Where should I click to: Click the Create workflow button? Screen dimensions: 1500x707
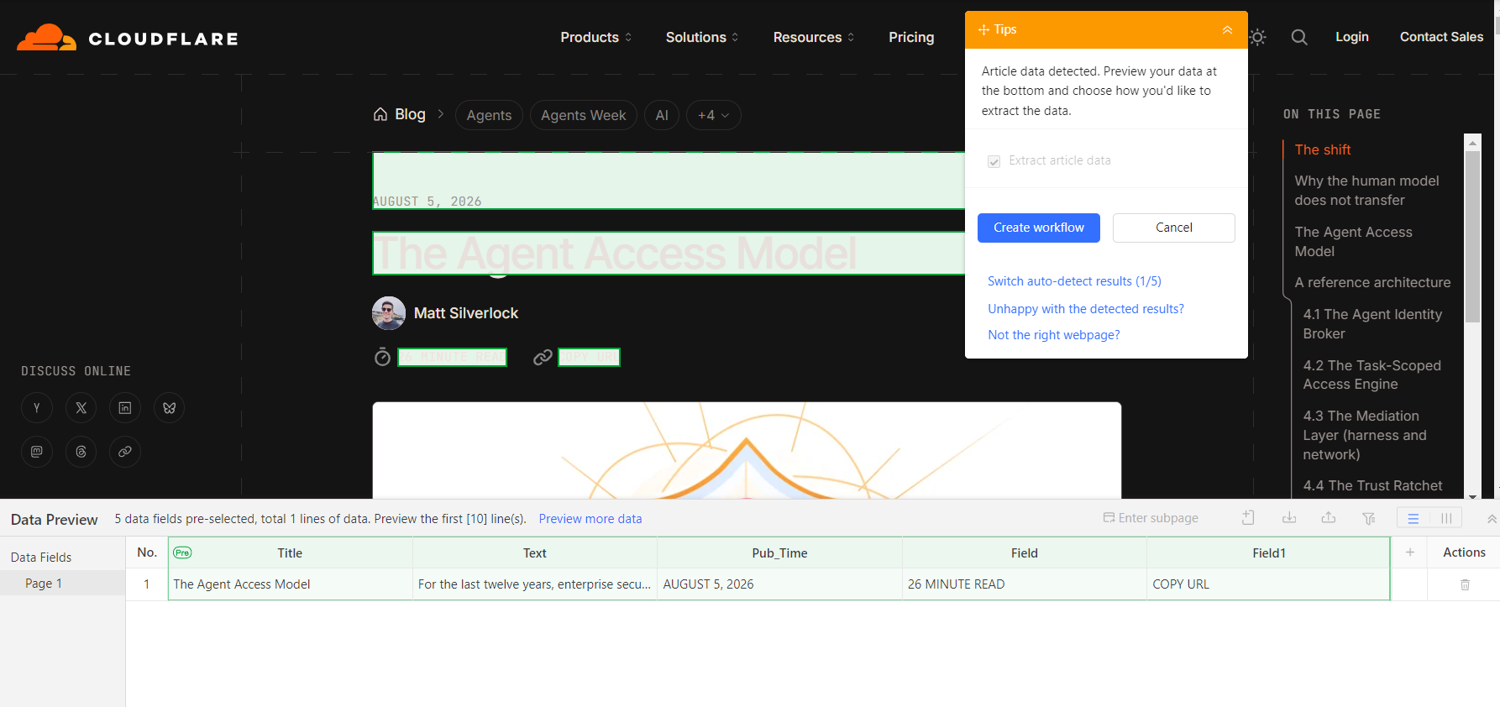point(1039,228)
